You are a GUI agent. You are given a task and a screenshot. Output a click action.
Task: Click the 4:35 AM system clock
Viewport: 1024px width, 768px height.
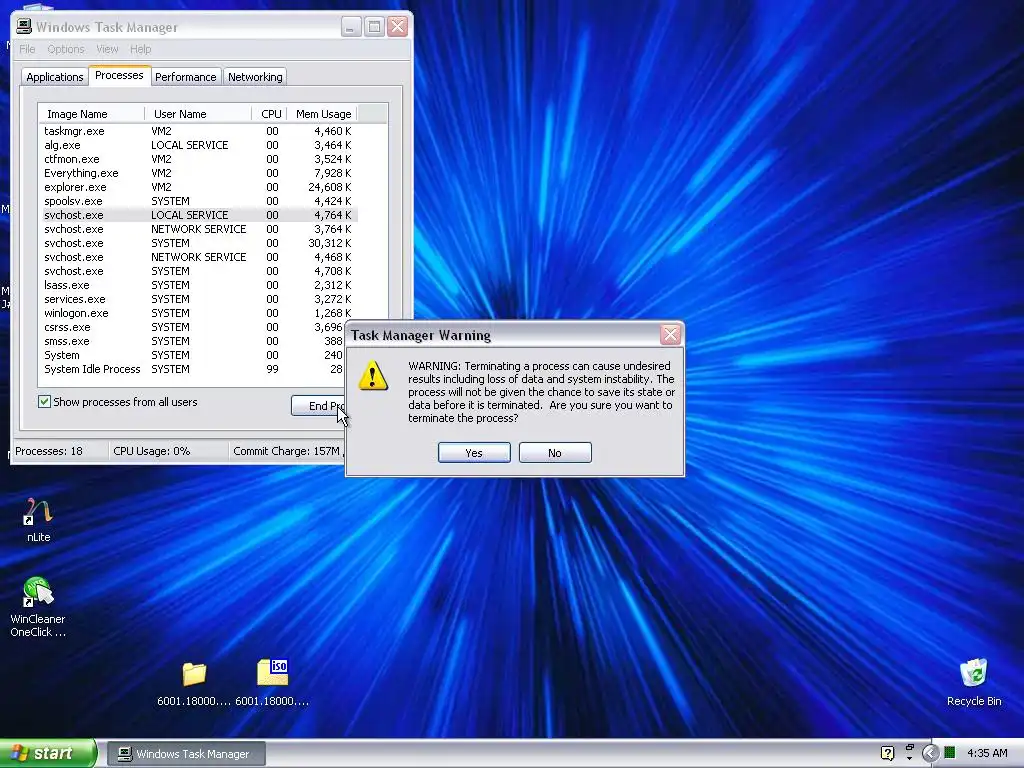987,753
